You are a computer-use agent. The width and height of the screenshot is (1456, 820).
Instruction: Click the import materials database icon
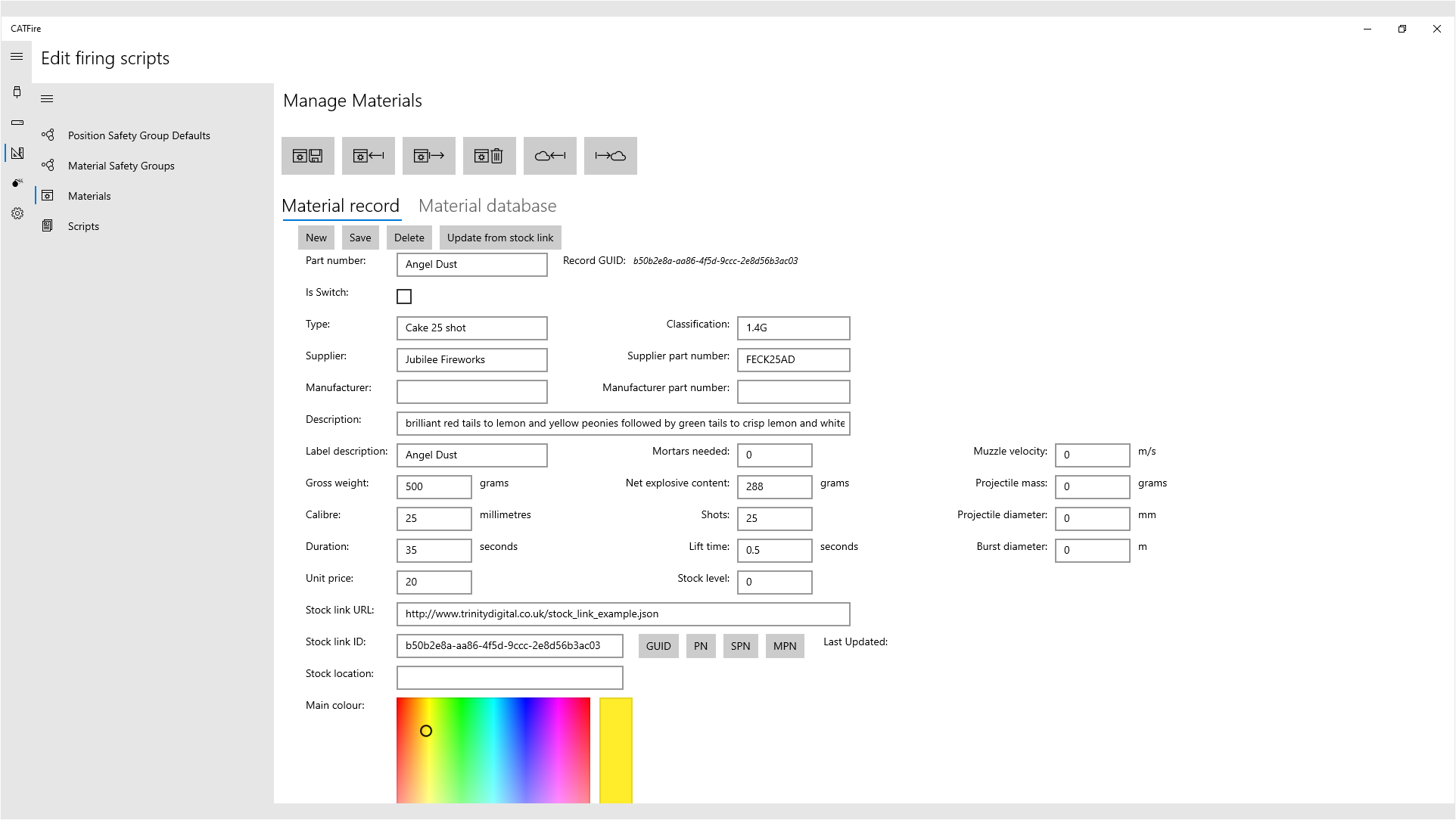tap(369, 156)
